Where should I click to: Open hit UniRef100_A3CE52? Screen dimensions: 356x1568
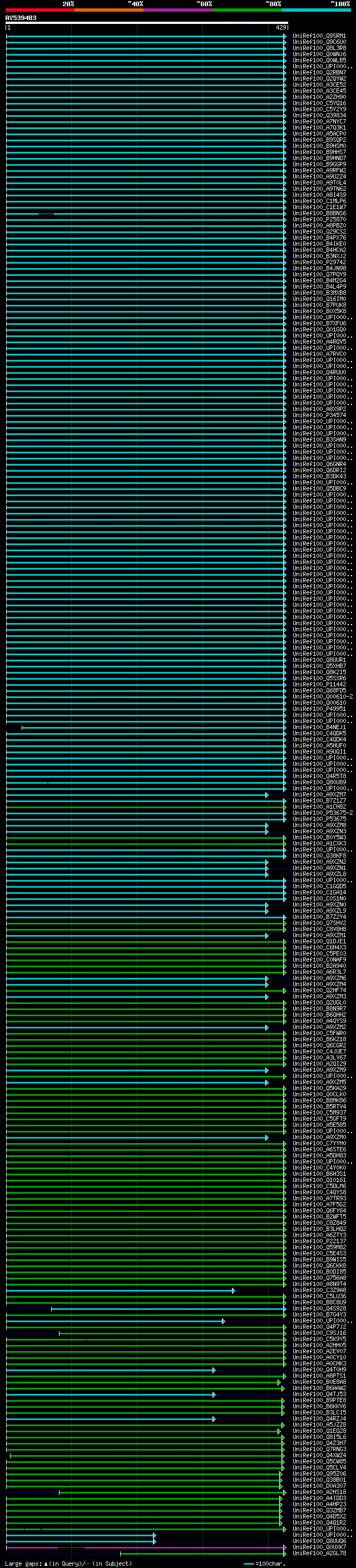coord(319,85)
